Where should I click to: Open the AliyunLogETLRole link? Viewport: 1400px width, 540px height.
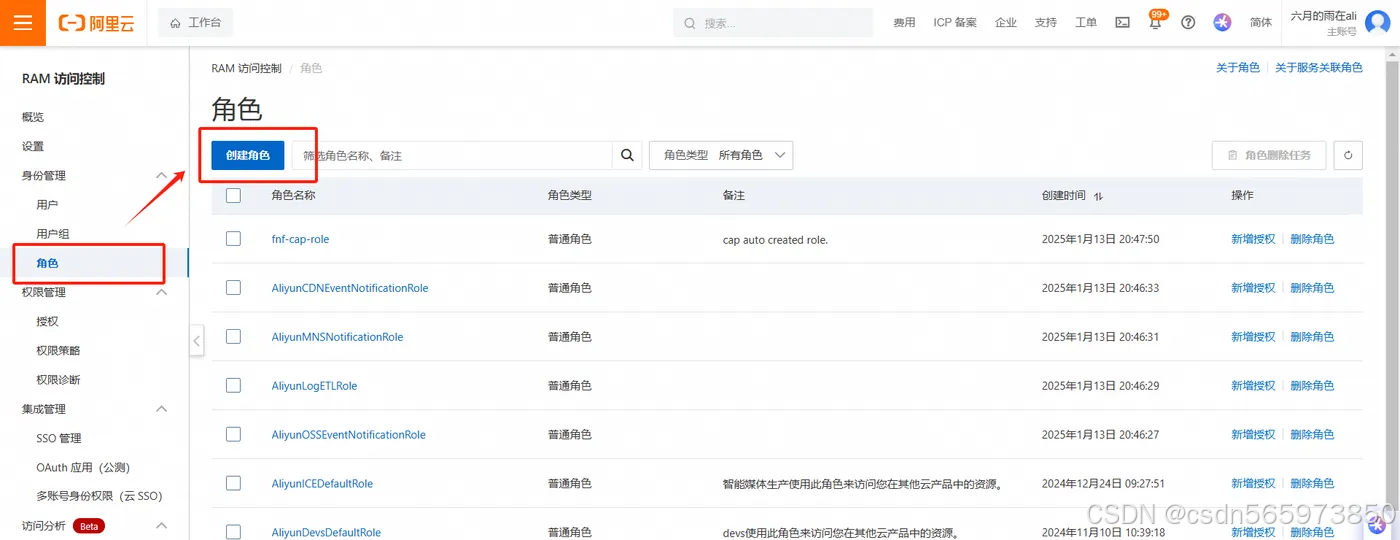click(x=314, y=386)
